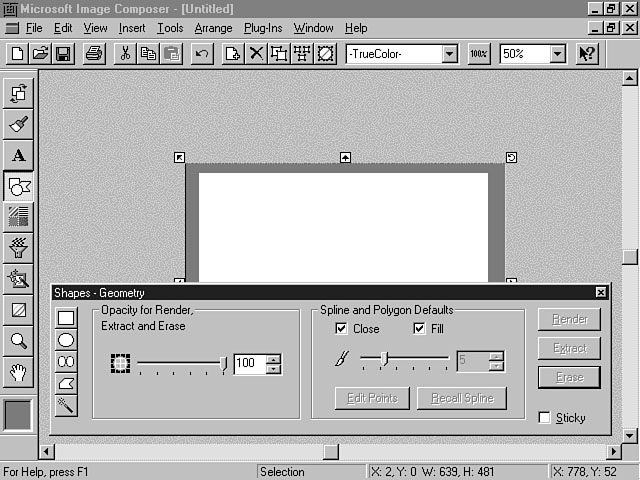Choose the Oval shape tool
The image size is (640, 480).
click(x=66, y=340)
